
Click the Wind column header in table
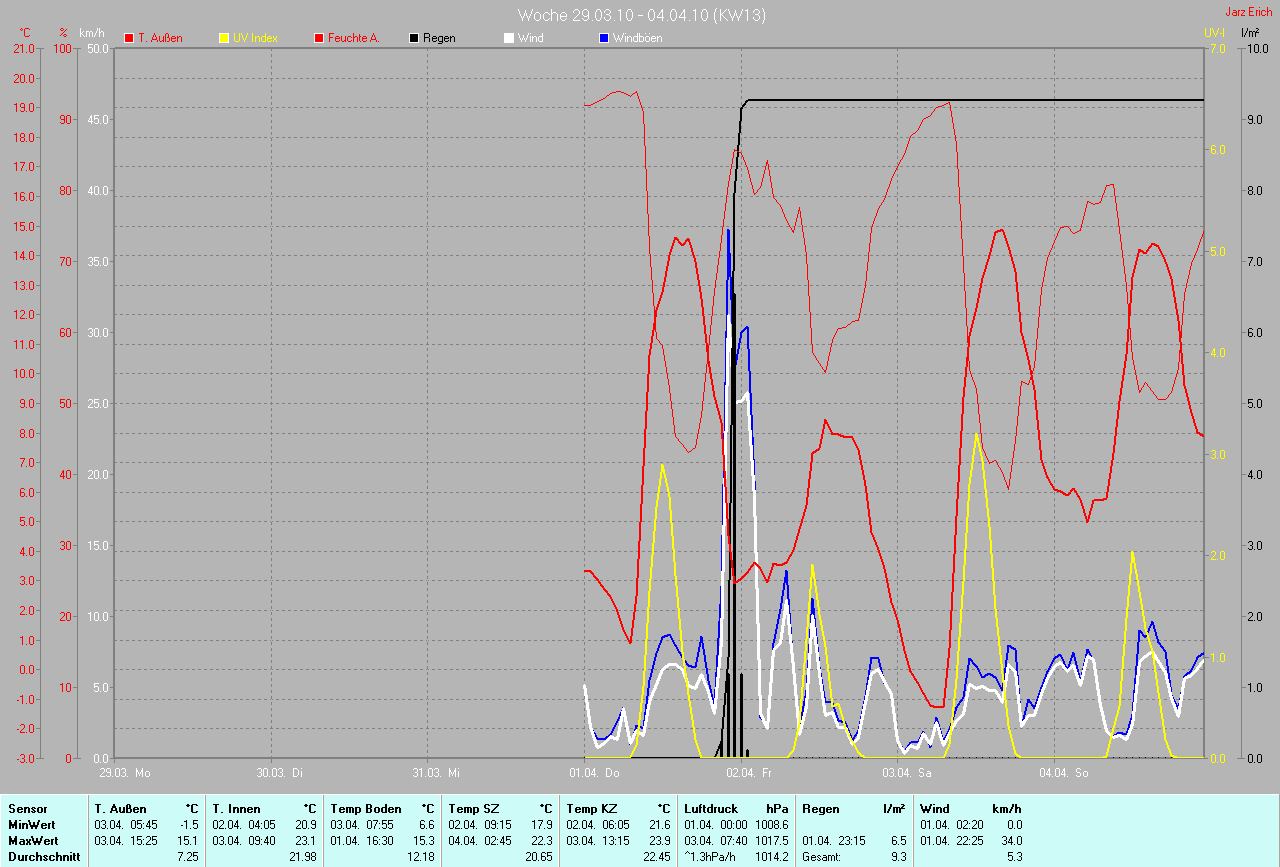(x=934, y=808)
